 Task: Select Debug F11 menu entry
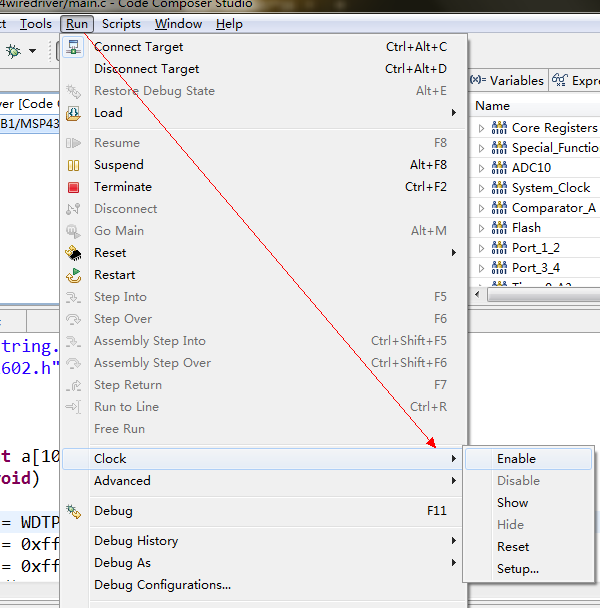pos(264,511)
